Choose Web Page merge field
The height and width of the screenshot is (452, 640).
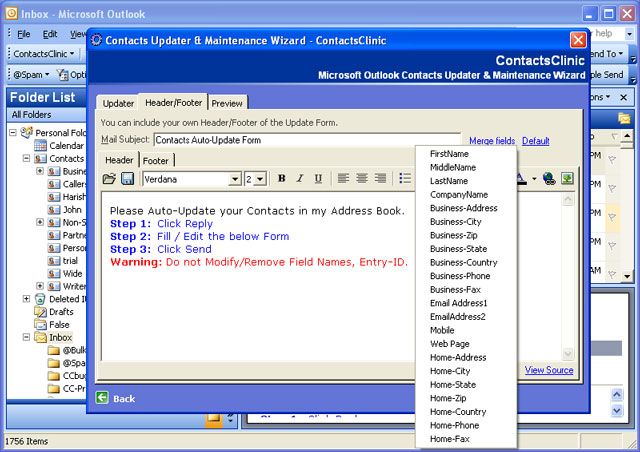[x=449, y=344]
